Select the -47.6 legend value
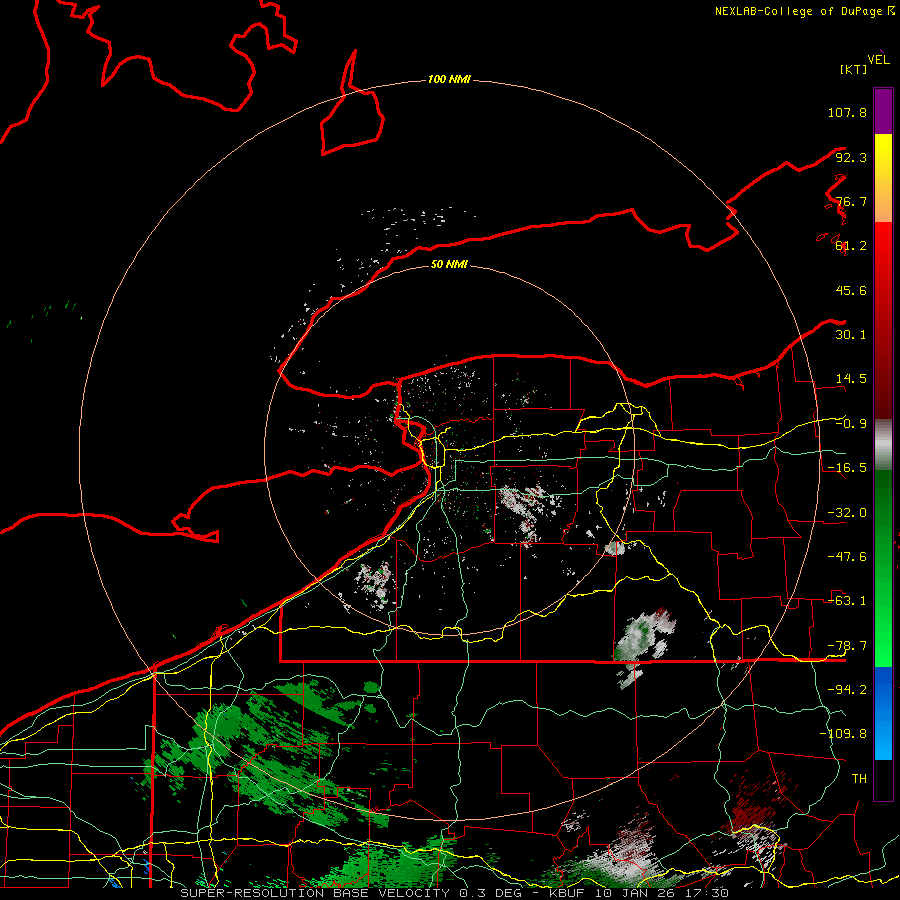 [847, 557]
